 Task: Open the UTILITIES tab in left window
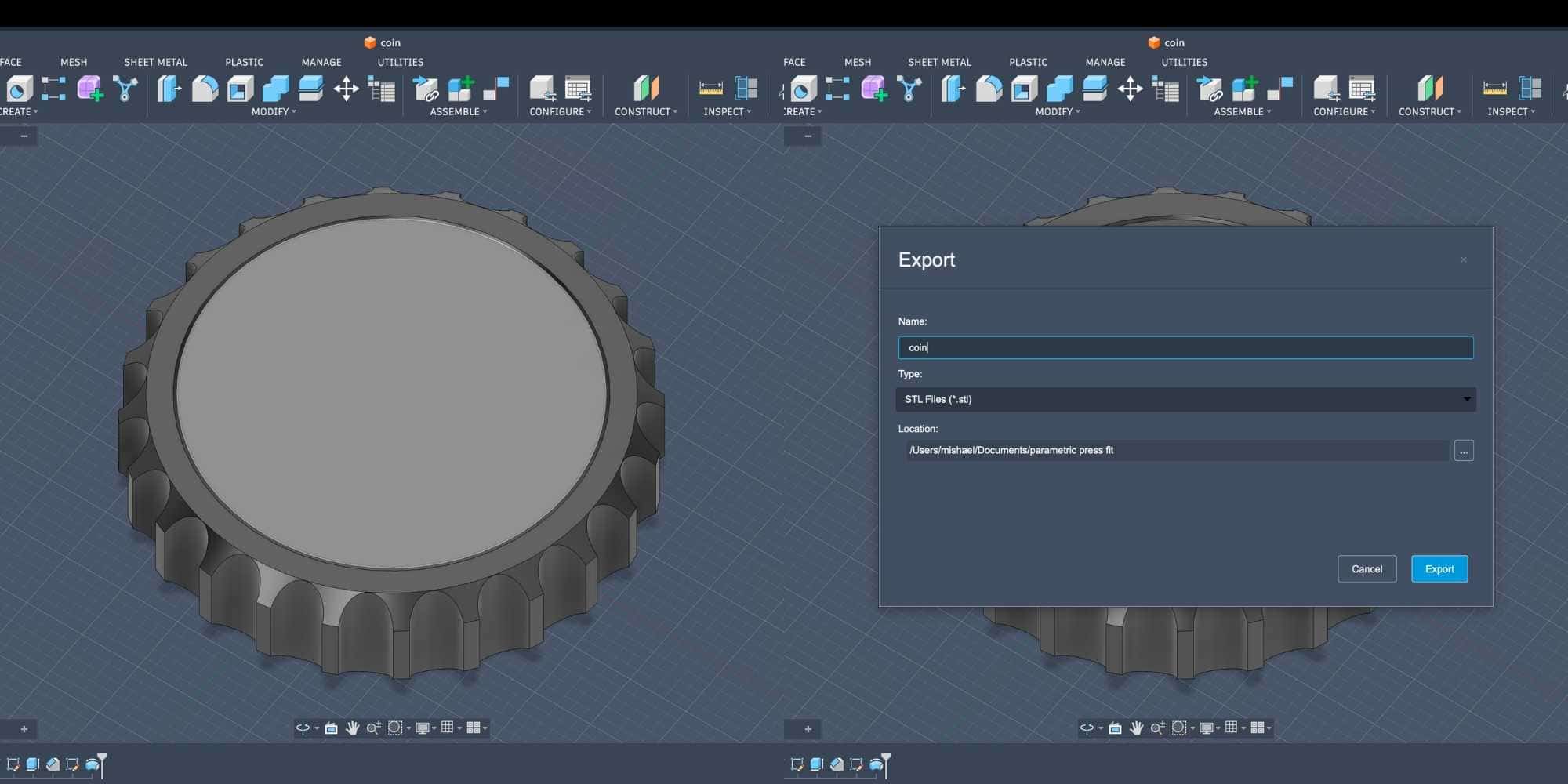coord(400,62)
